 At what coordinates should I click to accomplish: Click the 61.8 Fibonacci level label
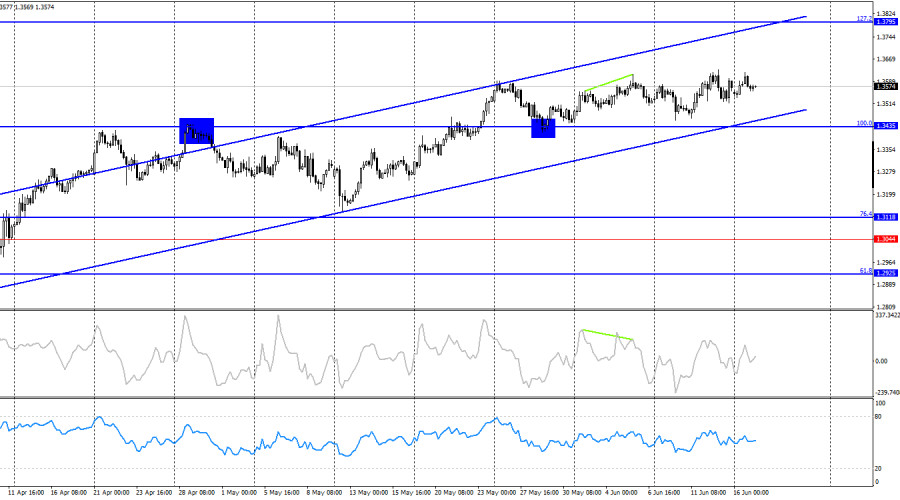click(x=866, y=270)
